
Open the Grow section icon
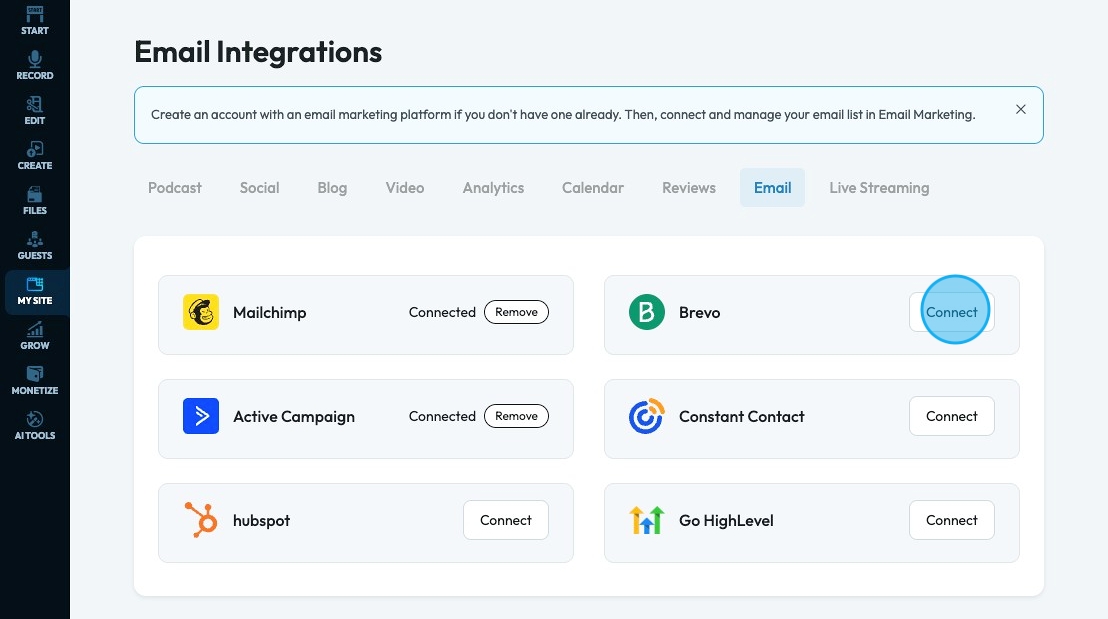35,336
